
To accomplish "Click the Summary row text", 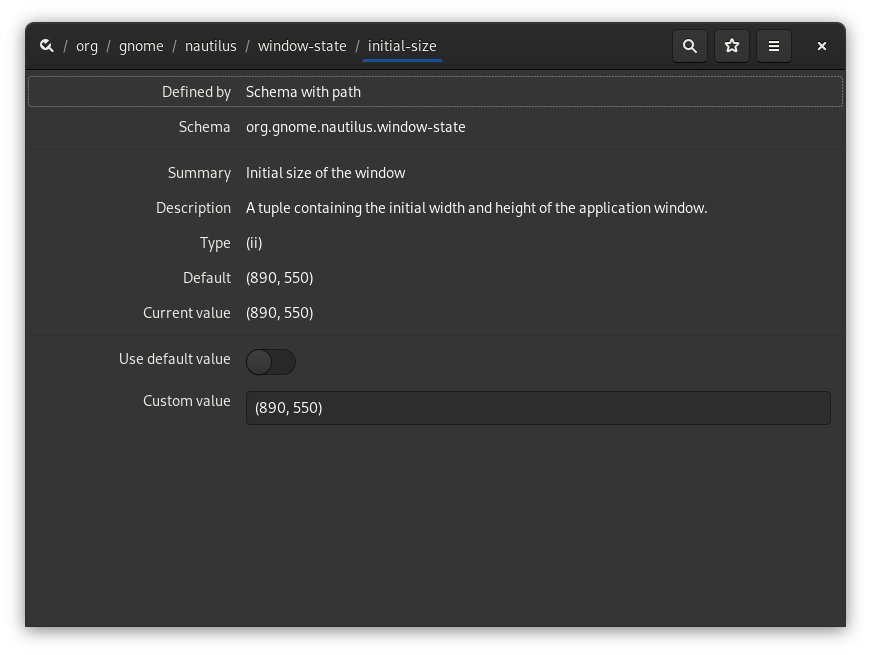I will [435, 172].
